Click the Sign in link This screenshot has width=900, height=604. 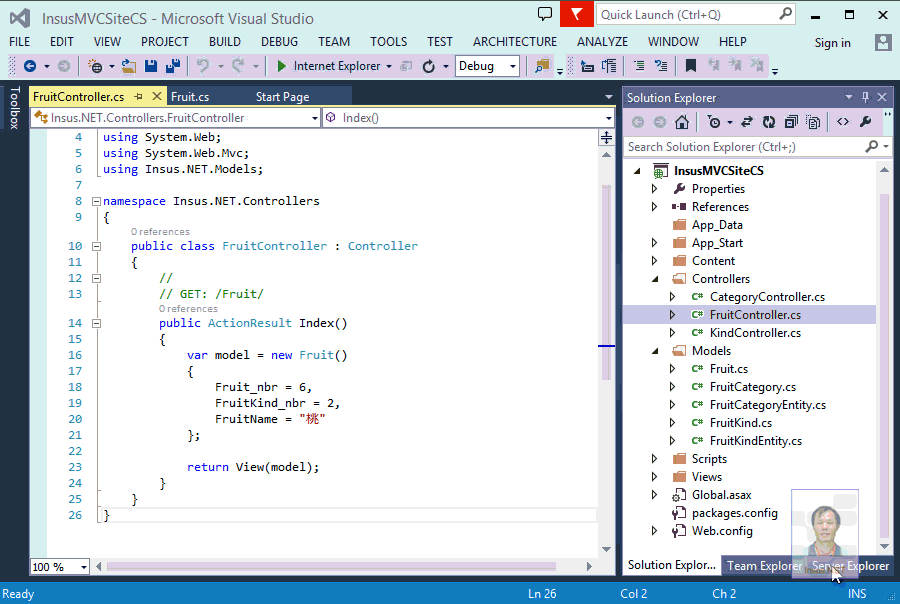[x=832, y=43]
